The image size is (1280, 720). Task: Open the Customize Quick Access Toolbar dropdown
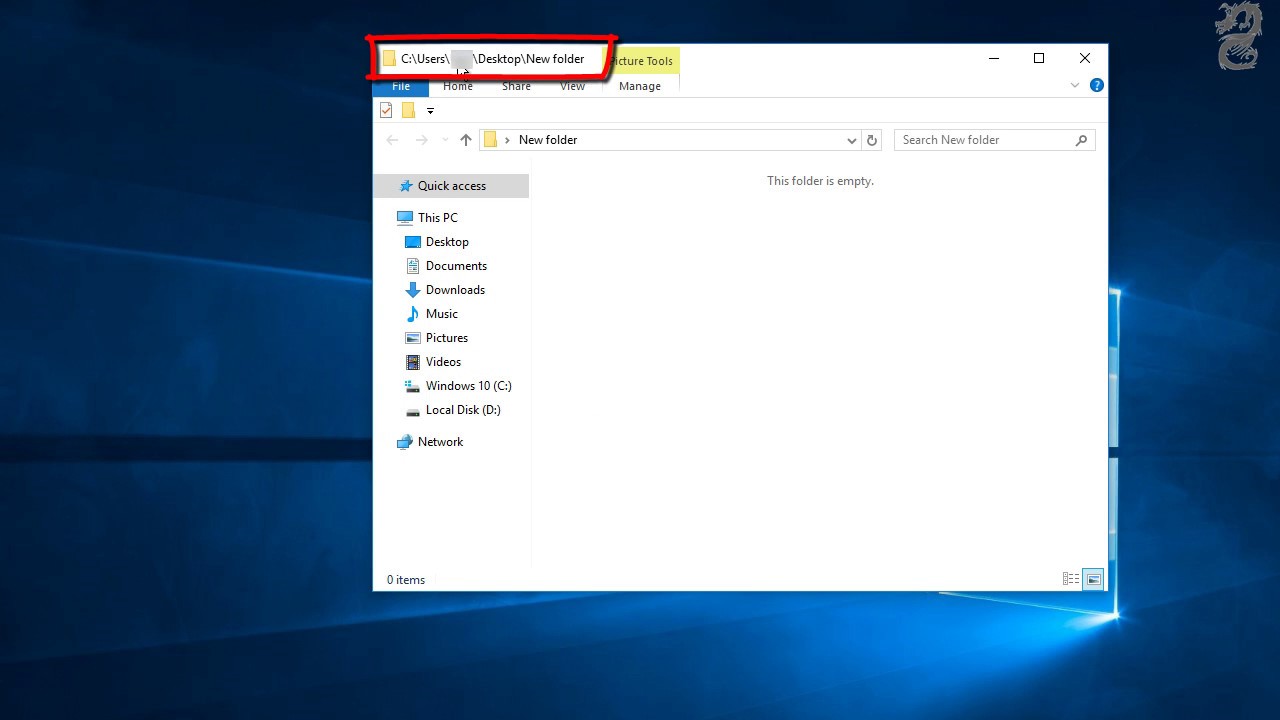tap(431, 111)
